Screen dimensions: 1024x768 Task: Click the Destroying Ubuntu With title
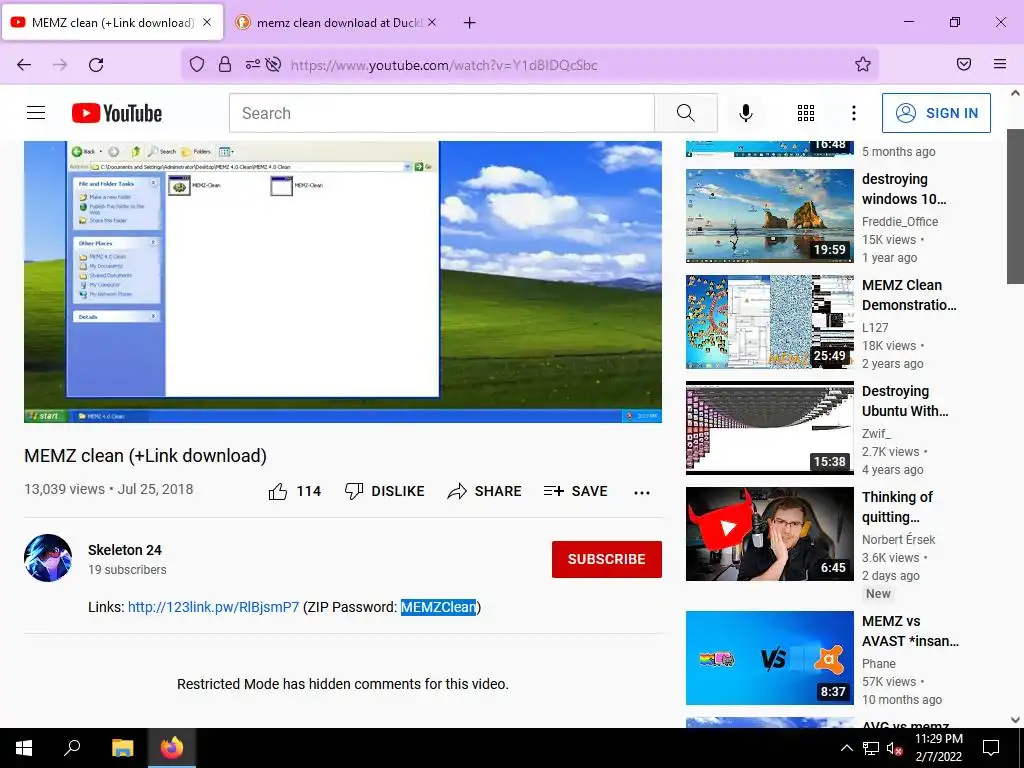point(905,401)
